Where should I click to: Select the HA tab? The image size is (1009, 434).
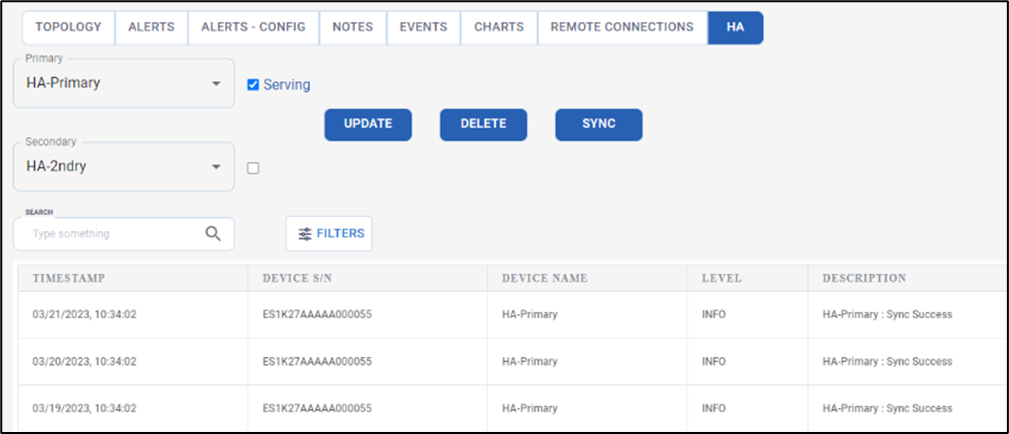click(735, 27)
